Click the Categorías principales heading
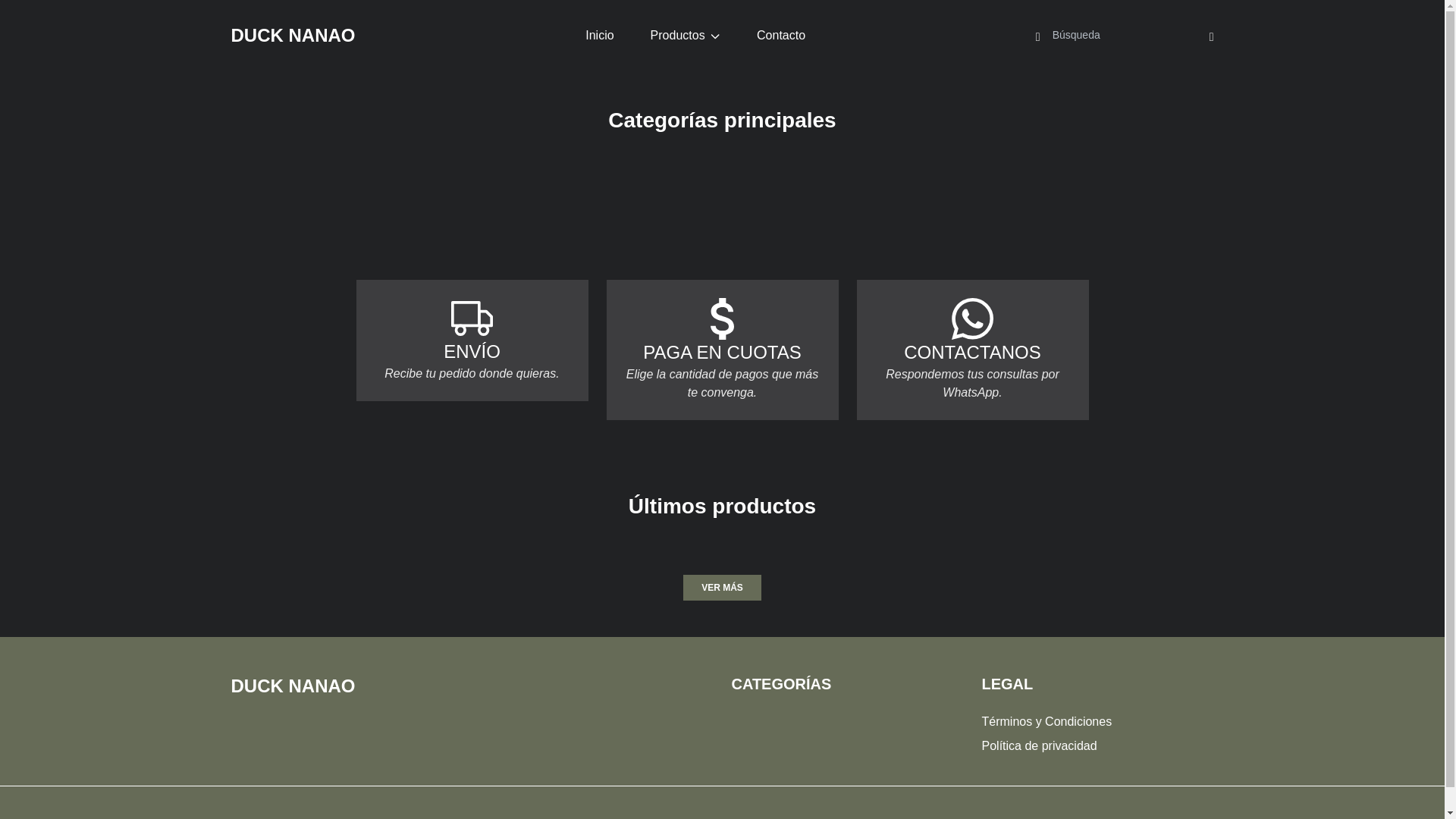Viewport: 1456px width, 819px height. coord(722,121)
